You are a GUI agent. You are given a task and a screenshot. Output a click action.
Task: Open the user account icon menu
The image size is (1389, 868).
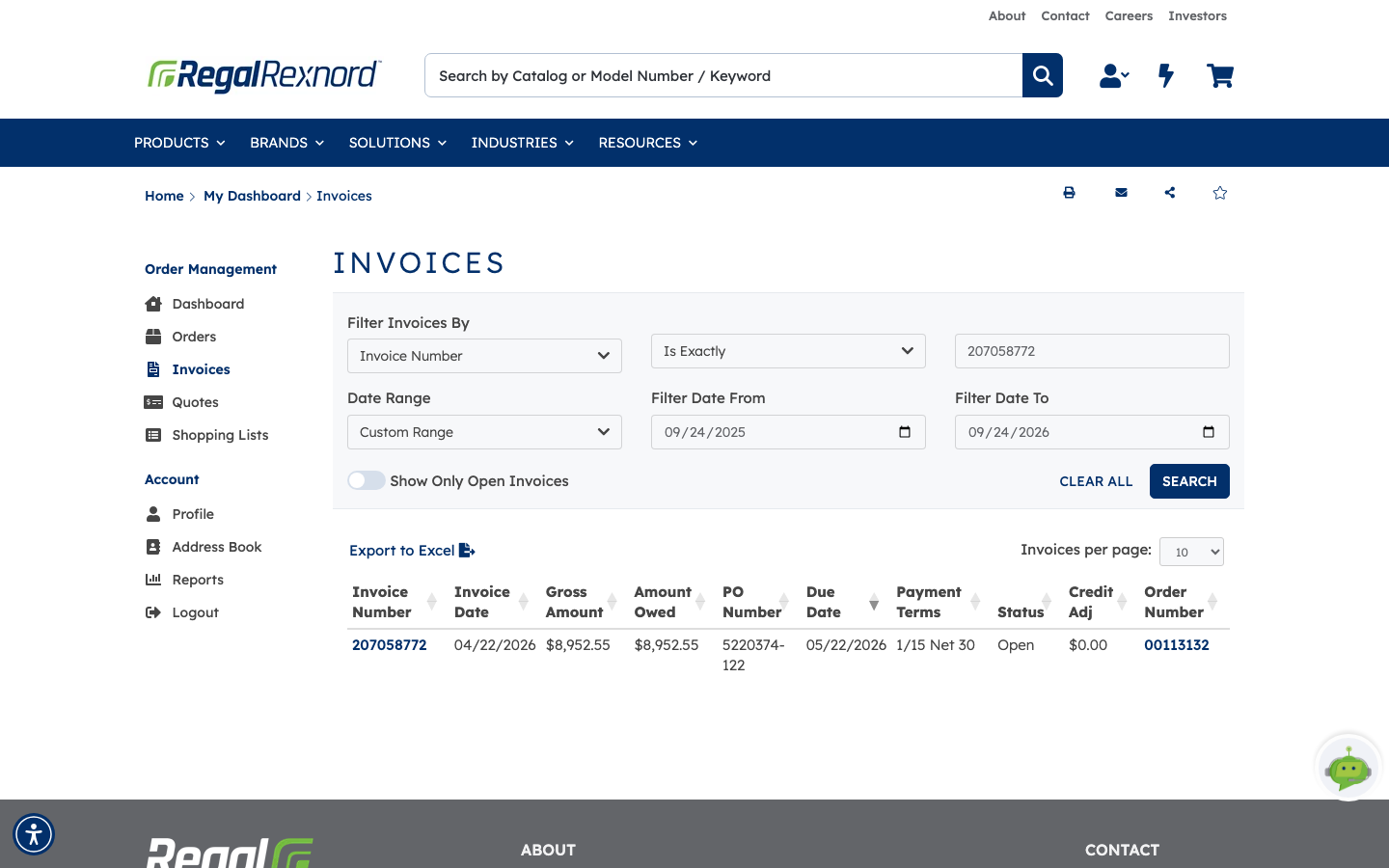coord(1114,75)
